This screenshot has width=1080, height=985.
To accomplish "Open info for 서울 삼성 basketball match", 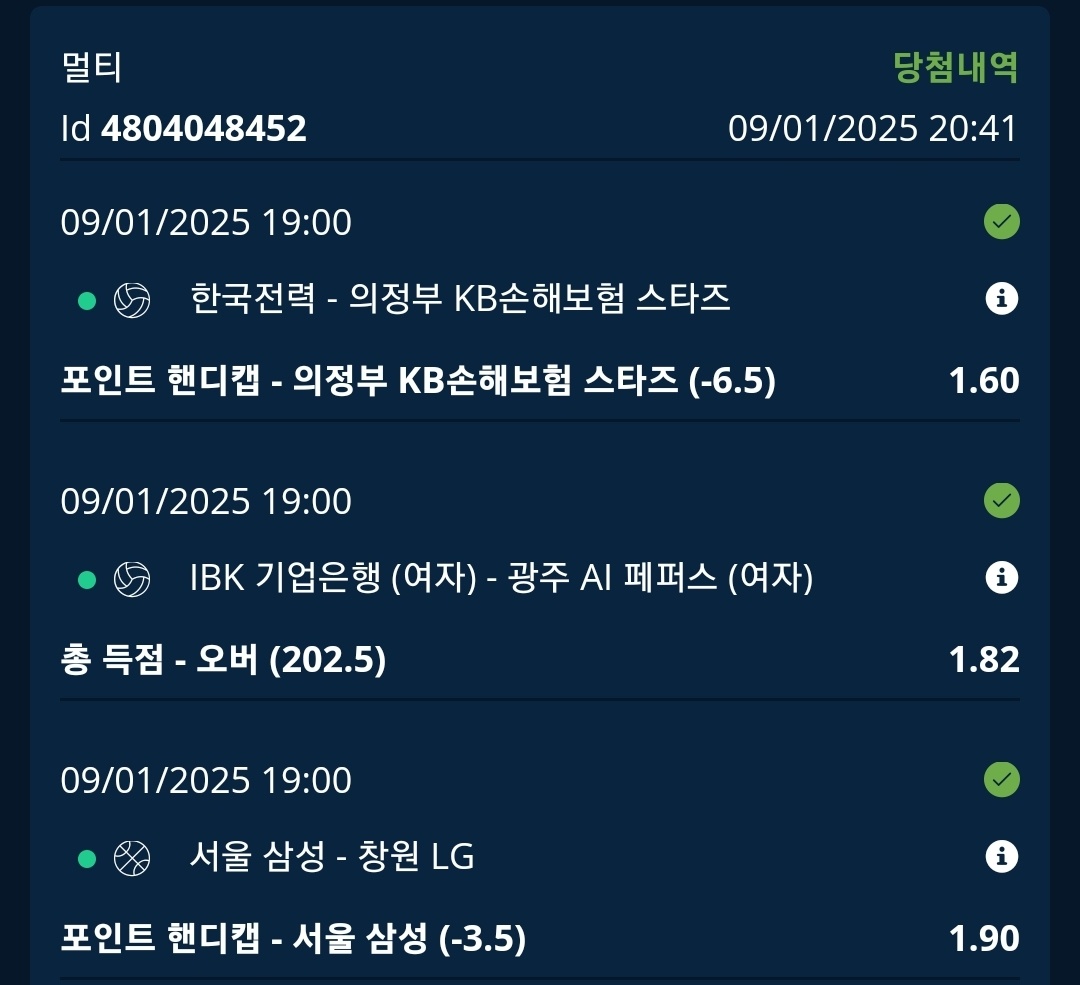I will point(1001,857).
